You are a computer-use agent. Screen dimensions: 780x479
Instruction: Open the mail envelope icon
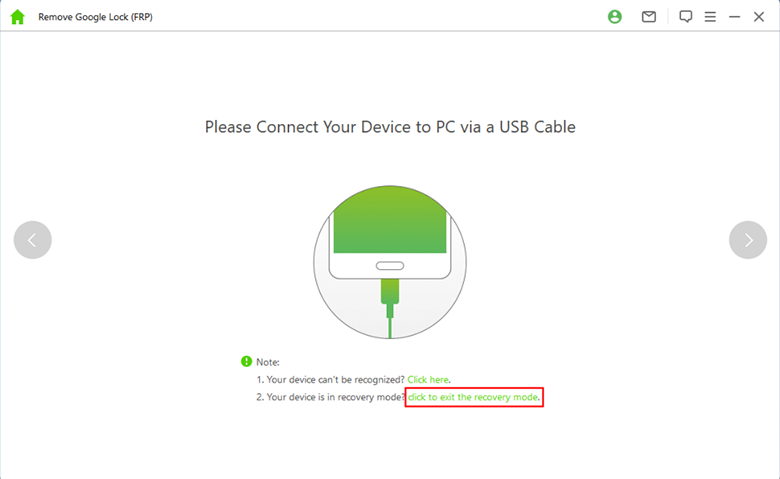pyautogui.click(x=649, y=17)
